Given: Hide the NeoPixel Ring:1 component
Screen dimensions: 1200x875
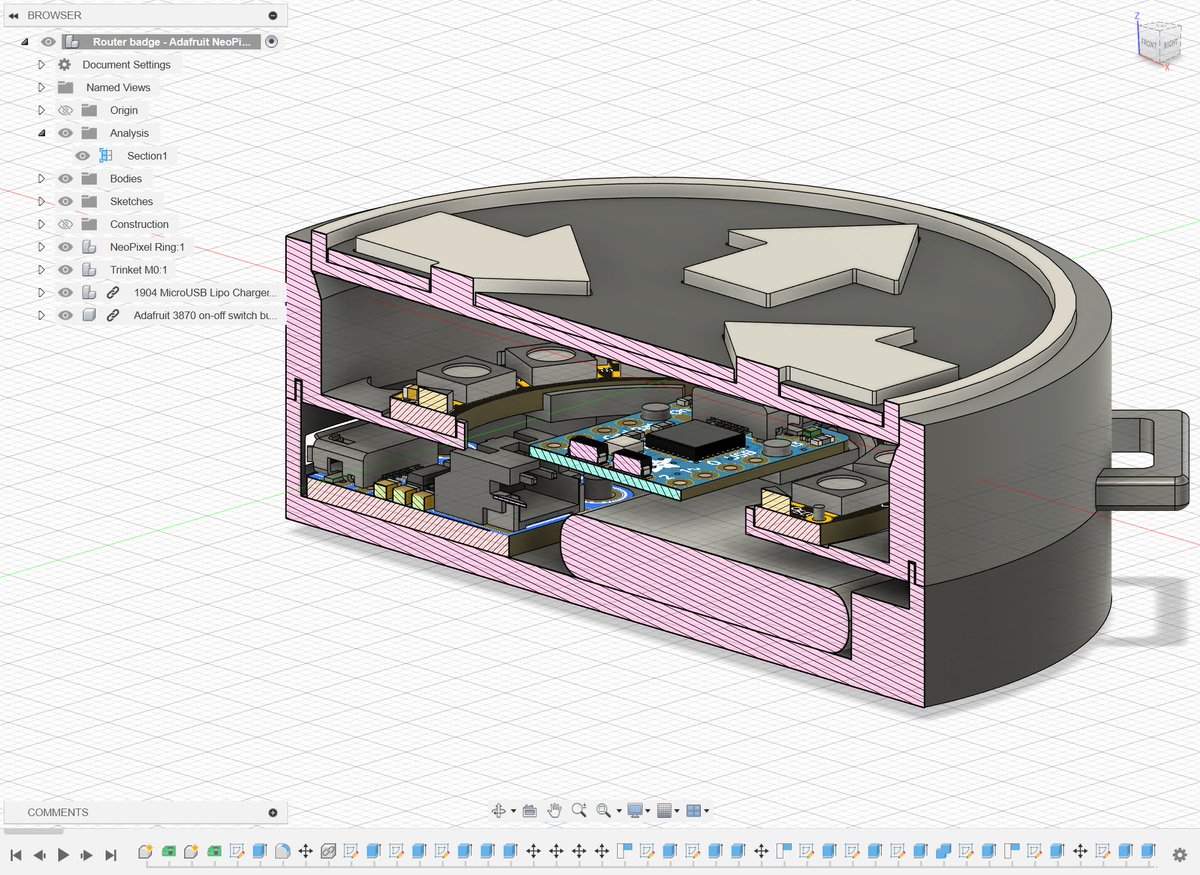Looking at the screenshot, I should tap(65, 247).
